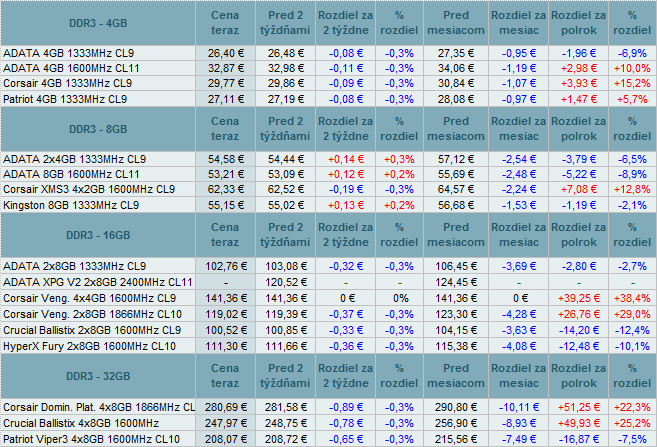Click Corsair XMS3 4x2GB 1600MHz CL9 name
Image resolution: width=657 pixels, height=447 pixels.
coord(89,189)
